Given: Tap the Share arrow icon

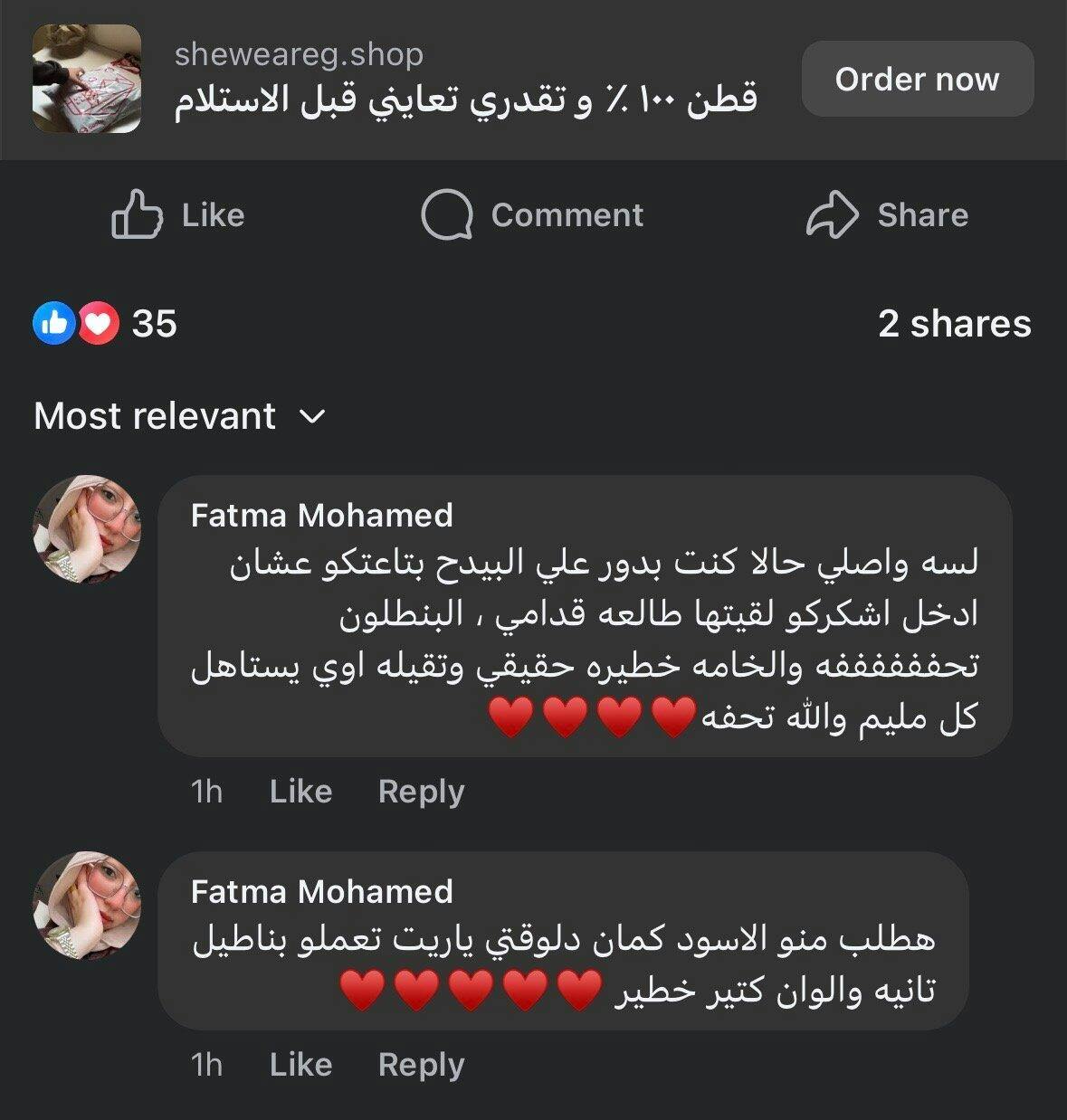Looking at the screenshot, I should [831, 214].
